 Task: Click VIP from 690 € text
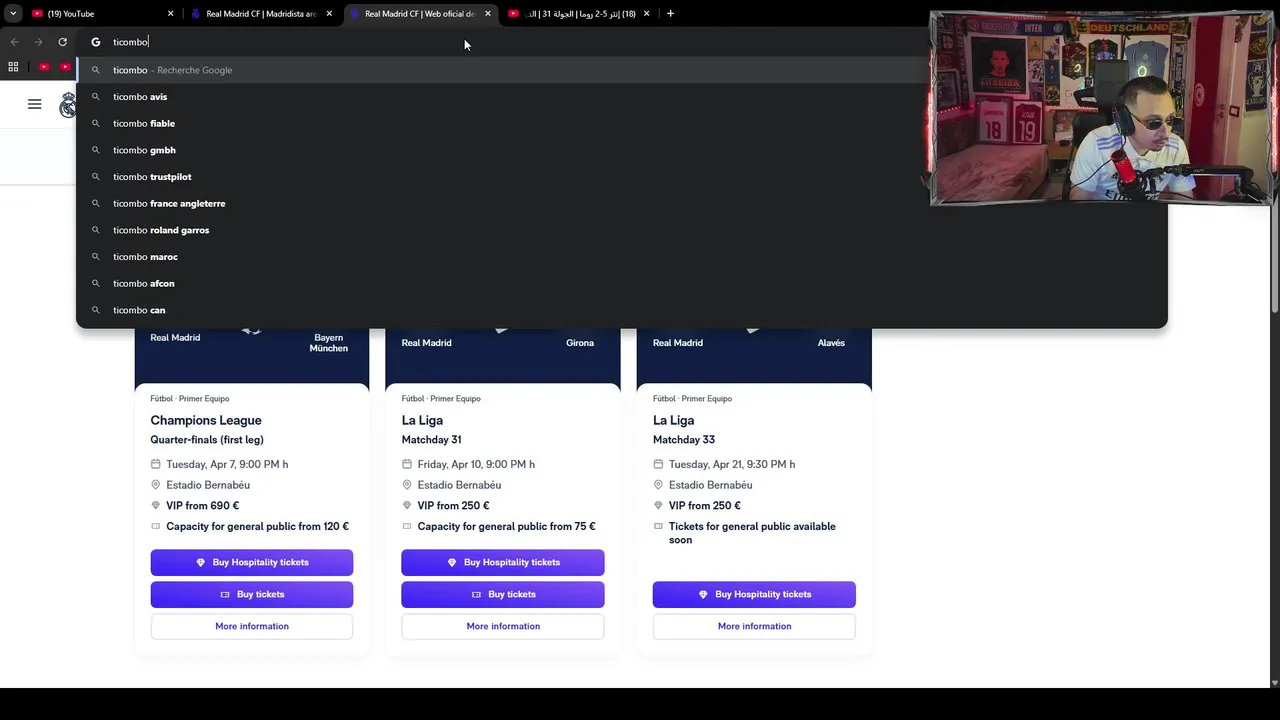pos(202,506)
